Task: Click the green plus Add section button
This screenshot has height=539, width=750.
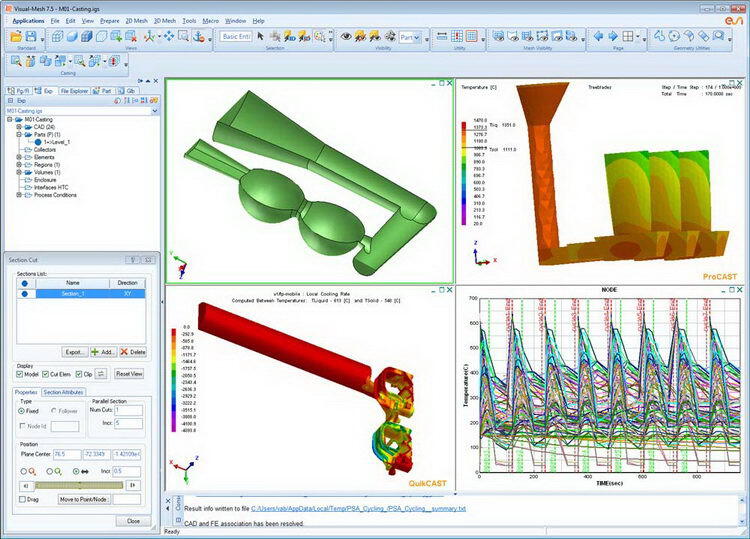Action: coord(103,352)
